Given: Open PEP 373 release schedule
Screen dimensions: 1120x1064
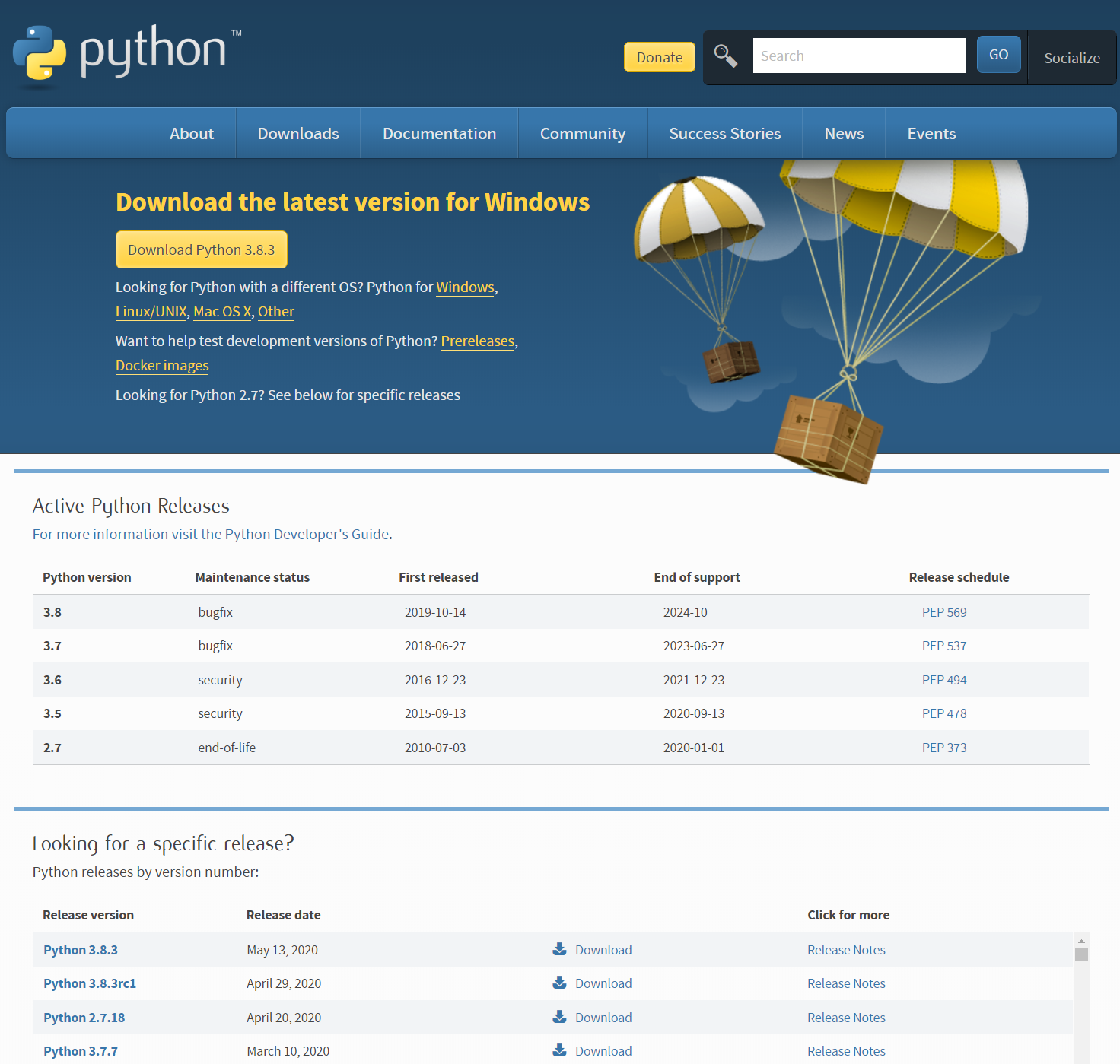Looking at the screenshot, I should pyautogui.click(x=944, y=748).
